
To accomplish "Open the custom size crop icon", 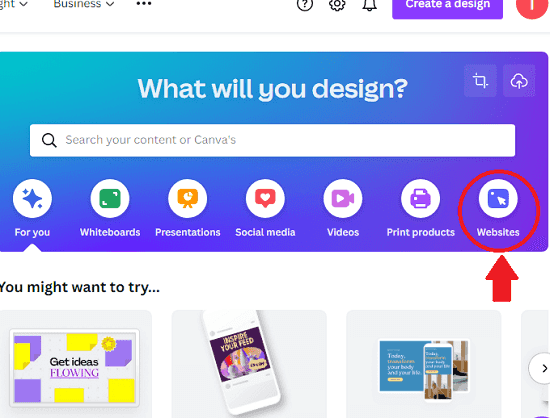I will click(x=480, y=81).
